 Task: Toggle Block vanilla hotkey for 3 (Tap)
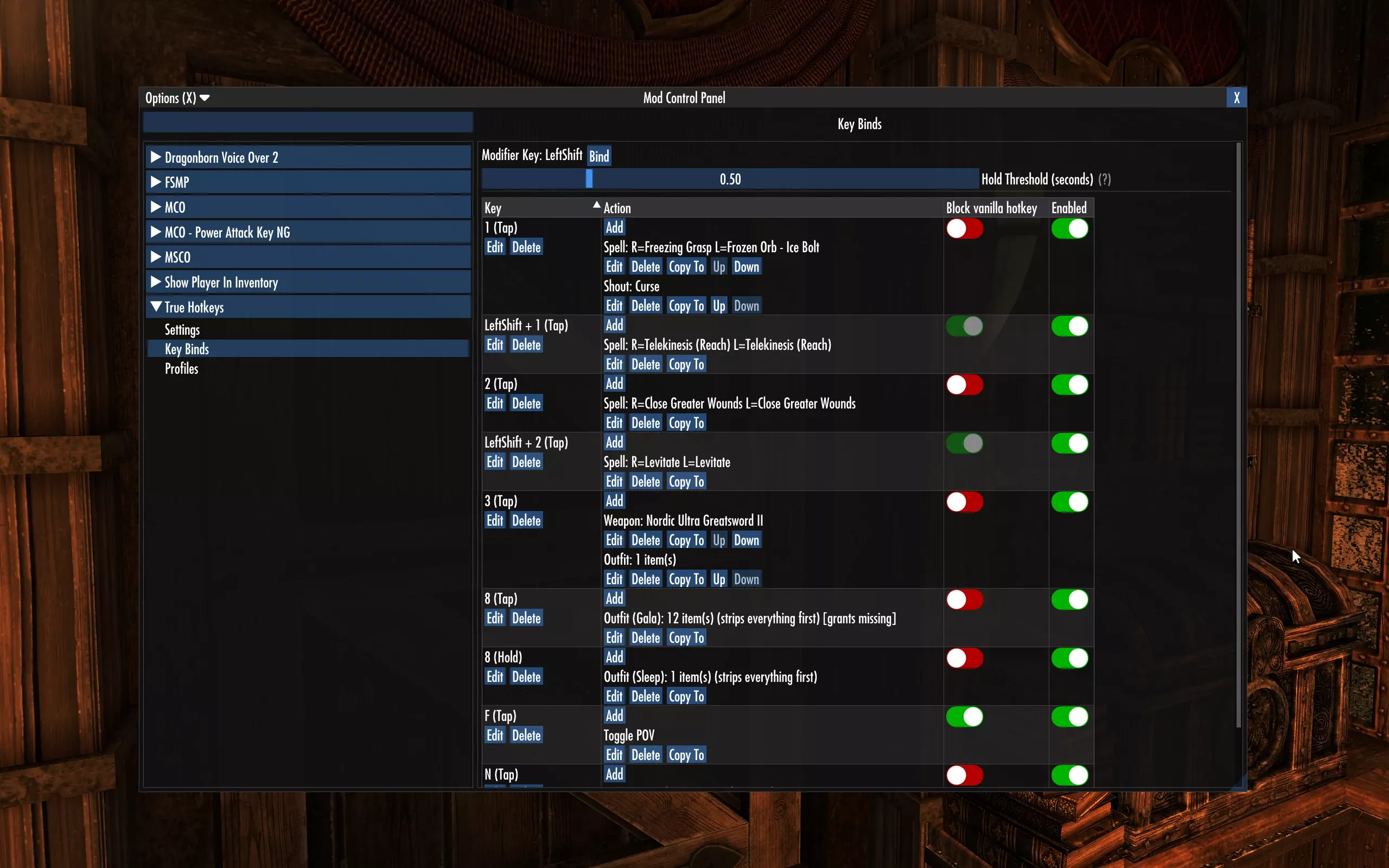point(965,502)
